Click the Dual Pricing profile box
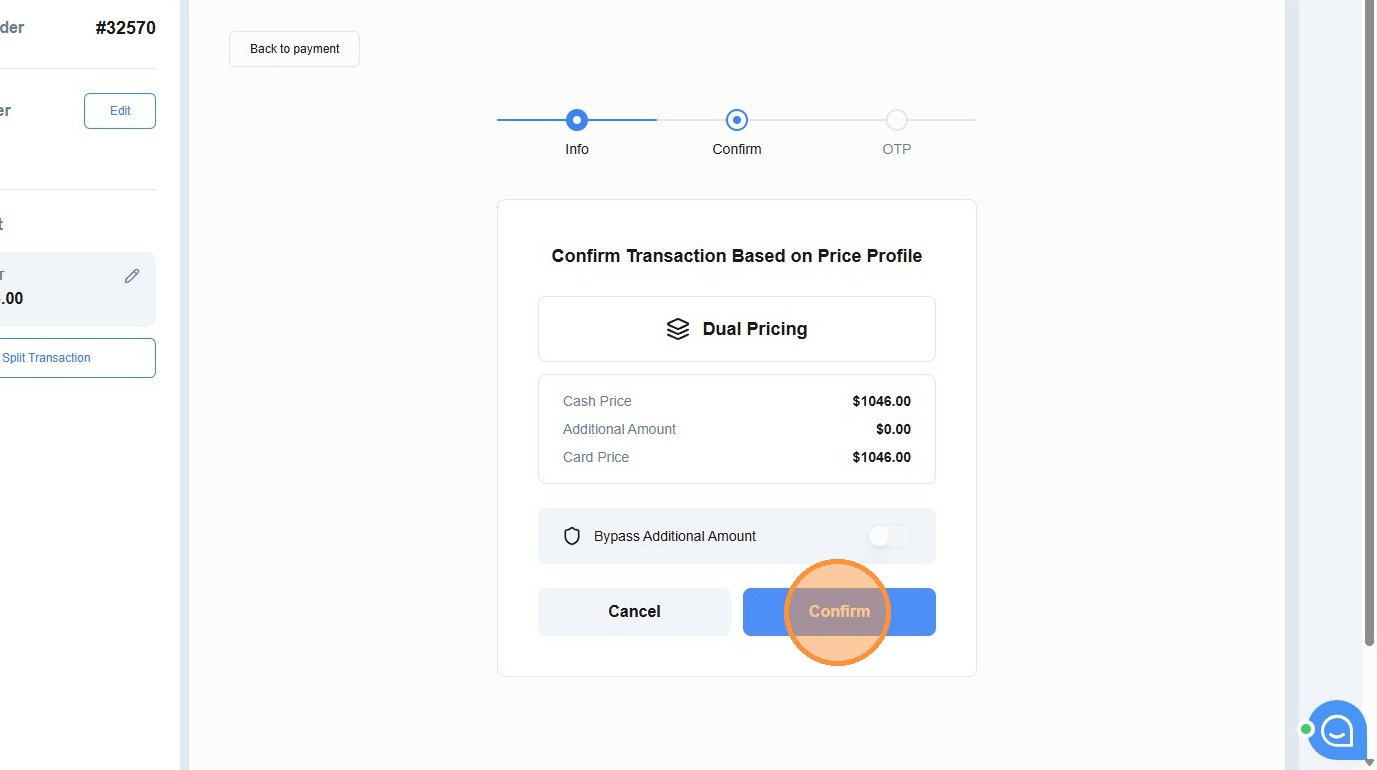 pyautogui.click(x=737, y=329)
